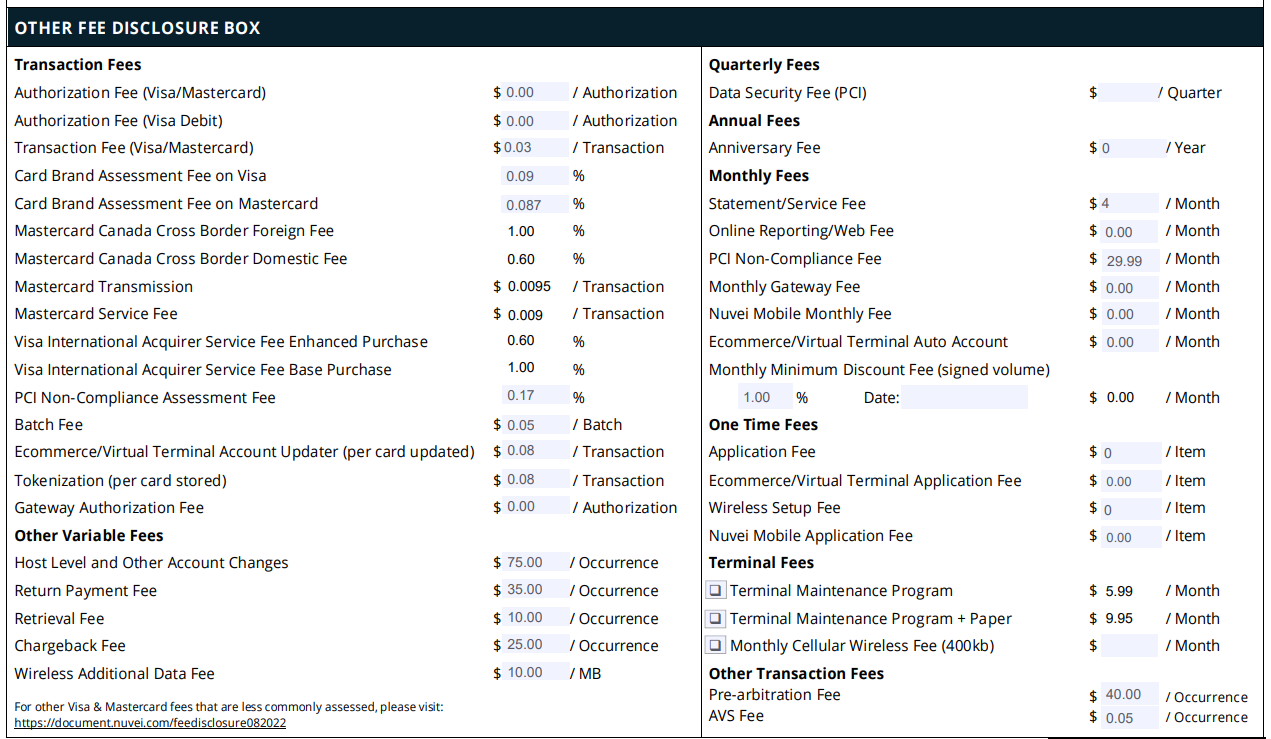Click the PCI Non-Compliance Assessment Fee percent field
Viewport: 1271px width, 739px height.
tap(535, 396)
